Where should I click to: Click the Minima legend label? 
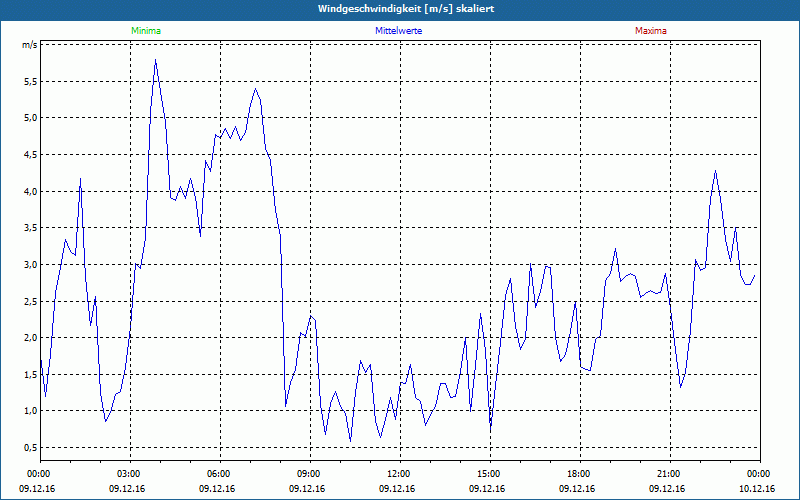coord(146,31)
